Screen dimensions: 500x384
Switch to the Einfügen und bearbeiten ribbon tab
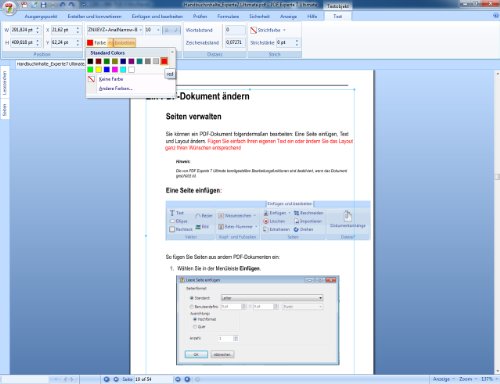point(157,16)
